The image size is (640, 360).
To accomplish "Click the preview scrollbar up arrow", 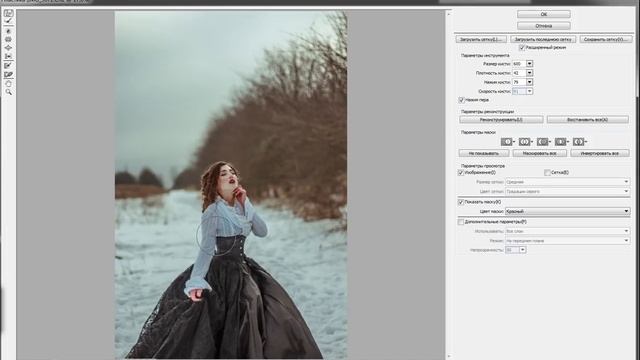I will click(x=449, y=14).
